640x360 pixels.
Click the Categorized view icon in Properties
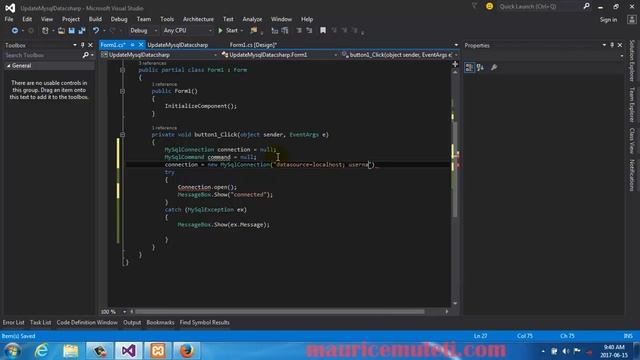tap(469, 68)
